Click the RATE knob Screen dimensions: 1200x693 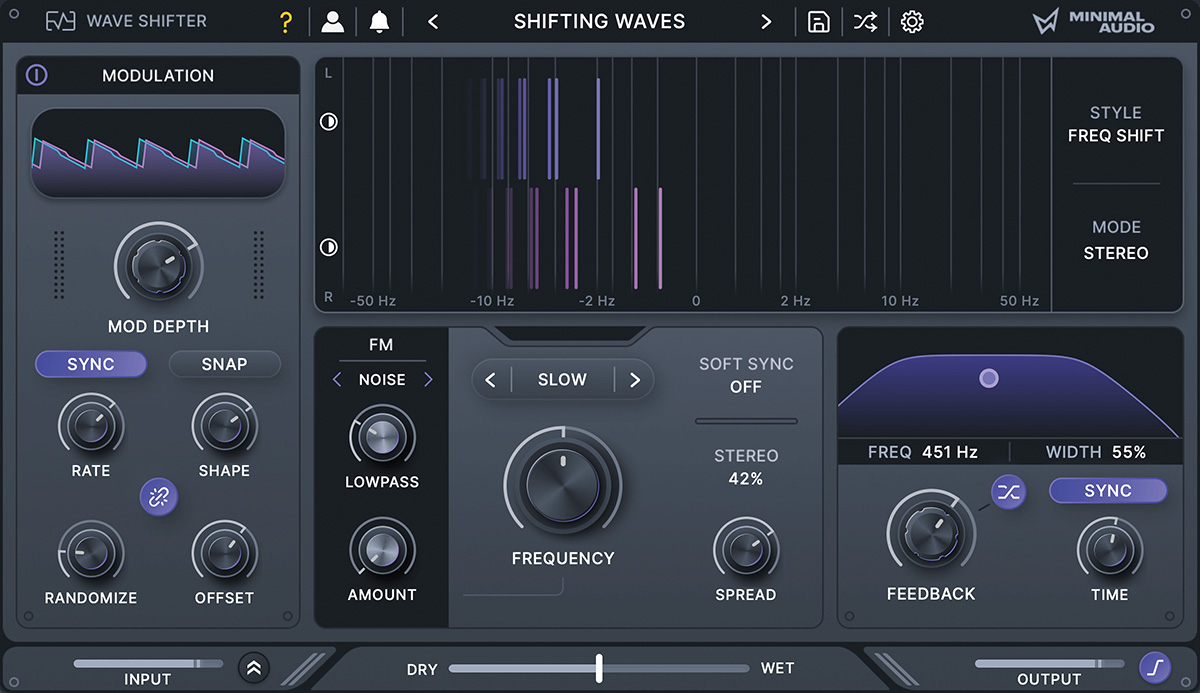pos(91,426)
